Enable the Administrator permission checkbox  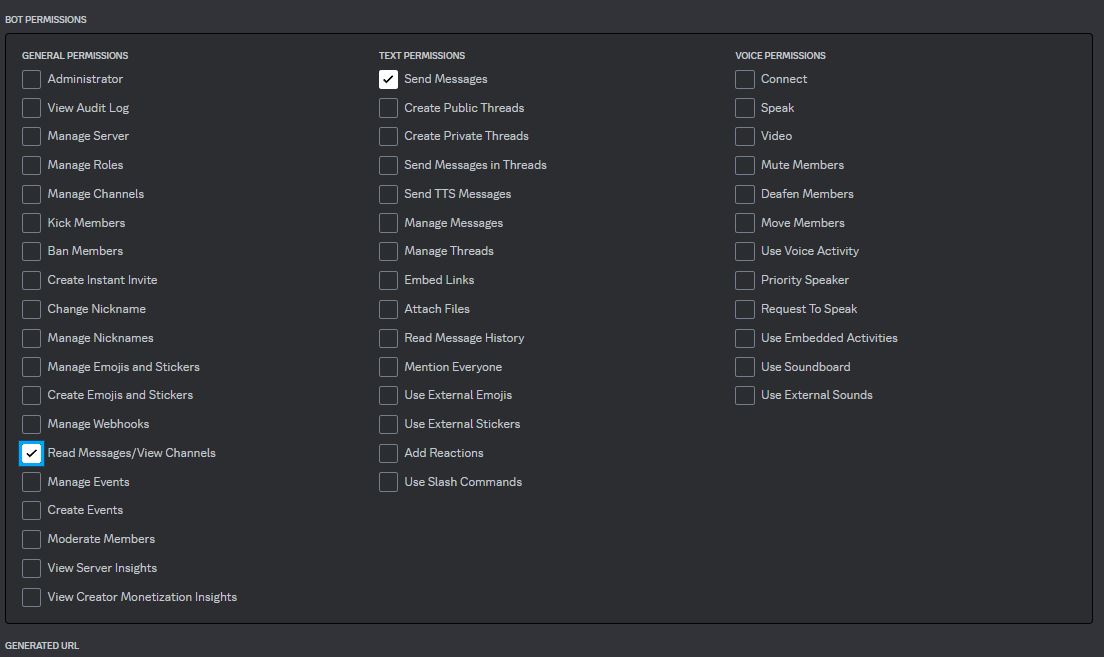point(31,79)
